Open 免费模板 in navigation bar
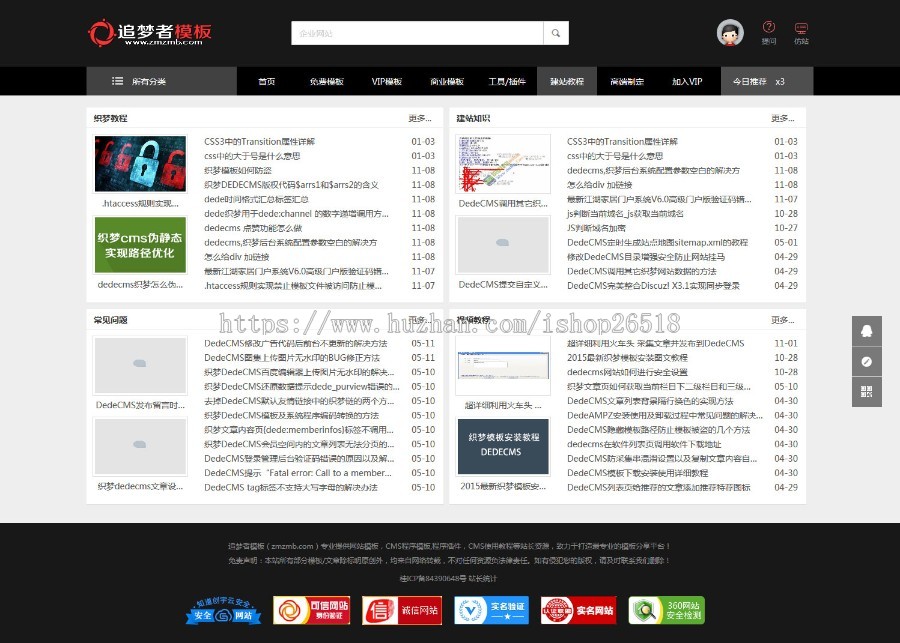Screen dimensions: 900x643 (327, 82)
